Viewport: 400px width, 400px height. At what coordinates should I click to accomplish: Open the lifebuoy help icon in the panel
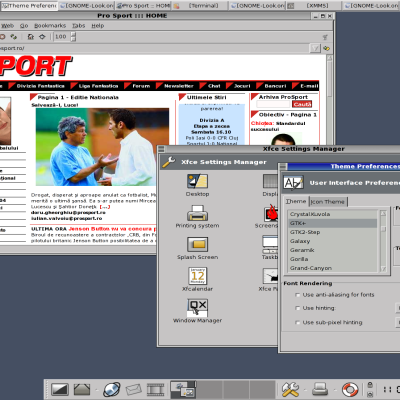click(x=350, y=389)
